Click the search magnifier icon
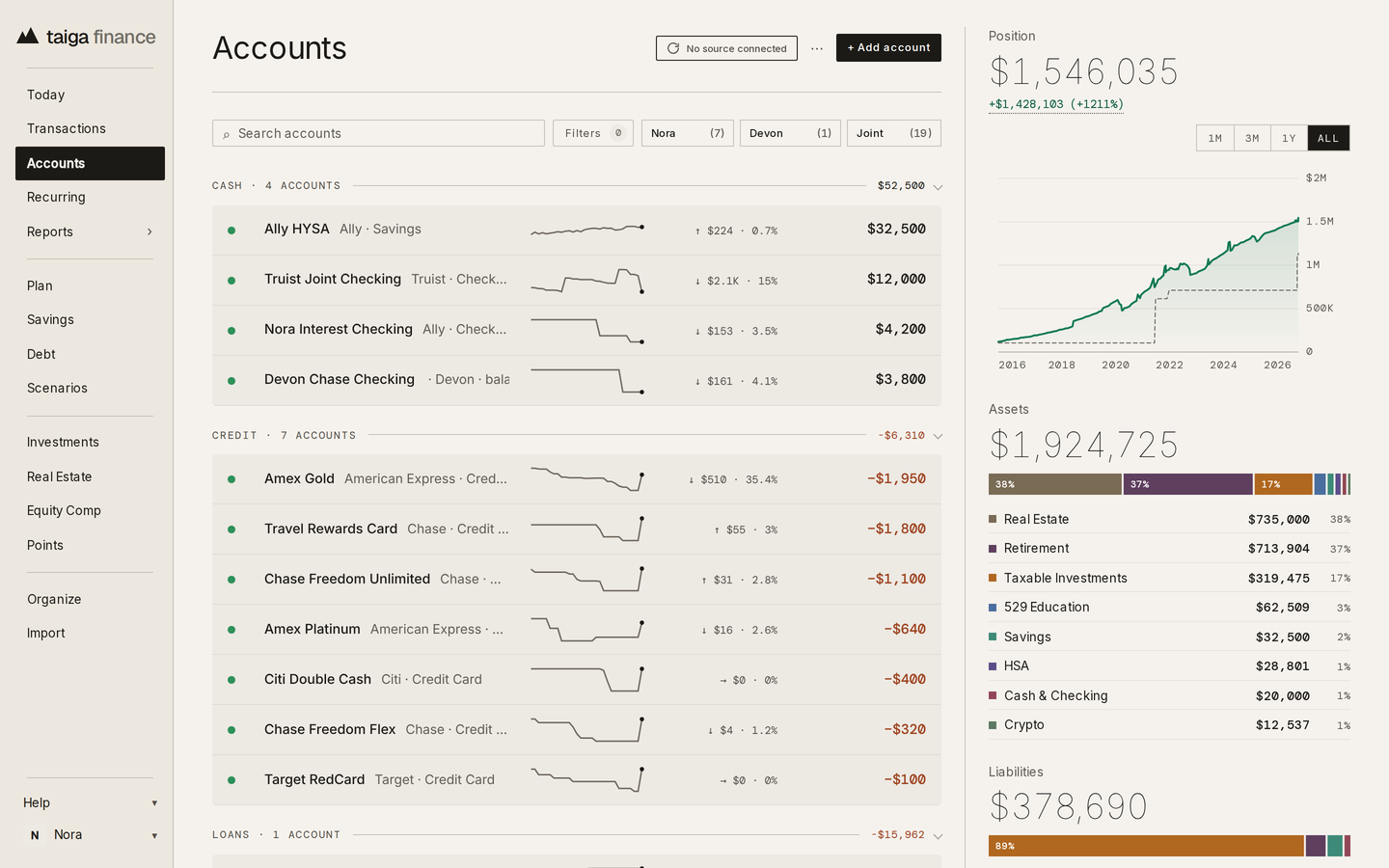Viewport: 1389px width, 868px height. point(227,134)
